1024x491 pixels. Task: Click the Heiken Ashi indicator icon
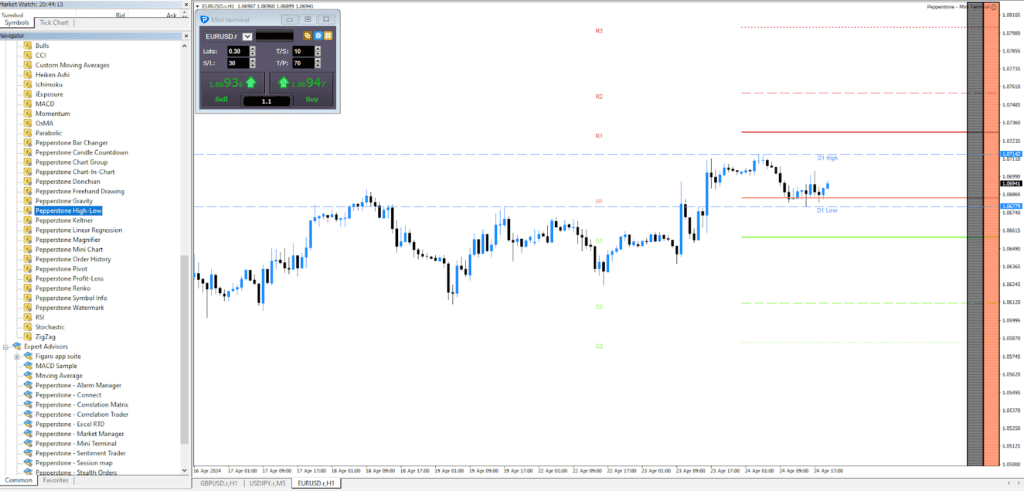coord(28,75)
